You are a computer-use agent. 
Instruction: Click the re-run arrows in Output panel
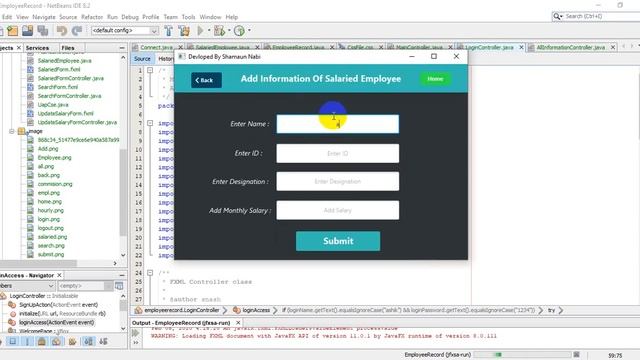pyautogui.click(x=136, y=333)
